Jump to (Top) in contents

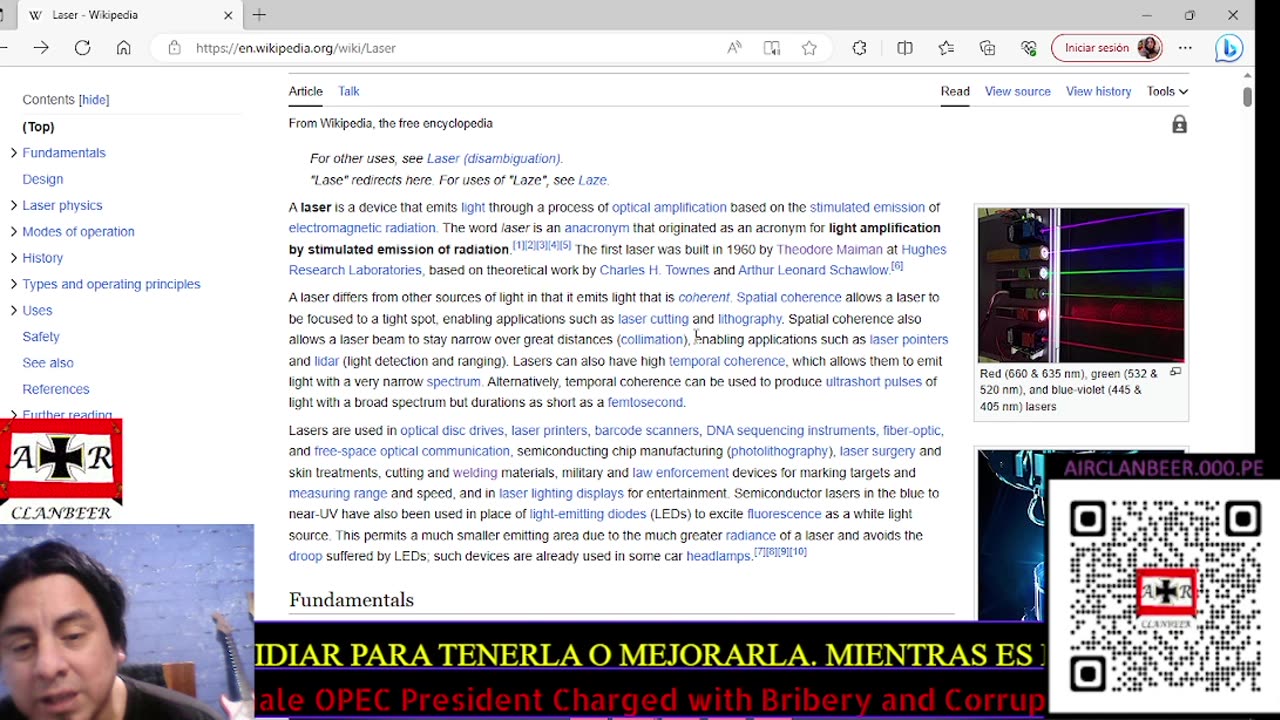click(38, 127)
